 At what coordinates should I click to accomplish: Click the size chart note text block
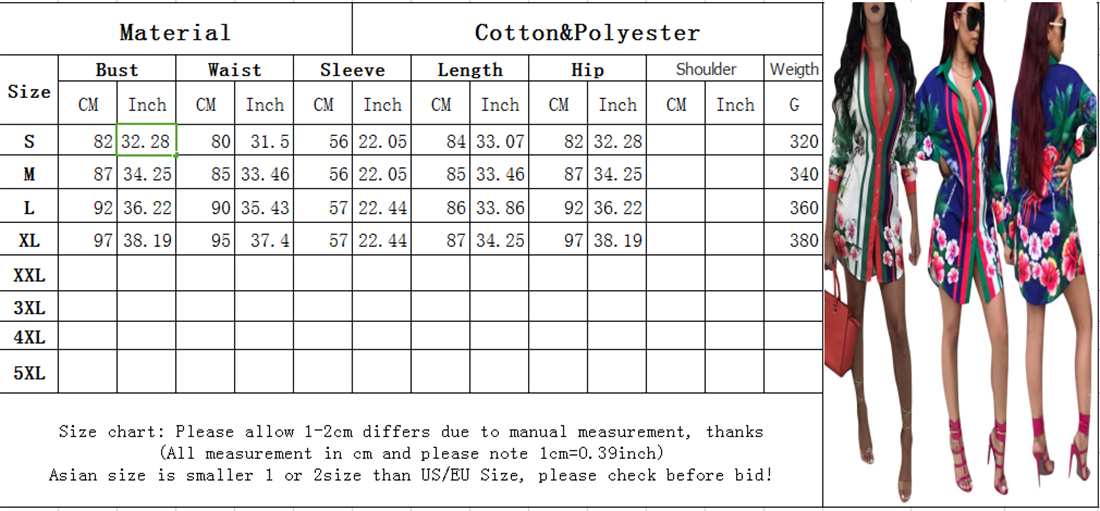(411, 453)
